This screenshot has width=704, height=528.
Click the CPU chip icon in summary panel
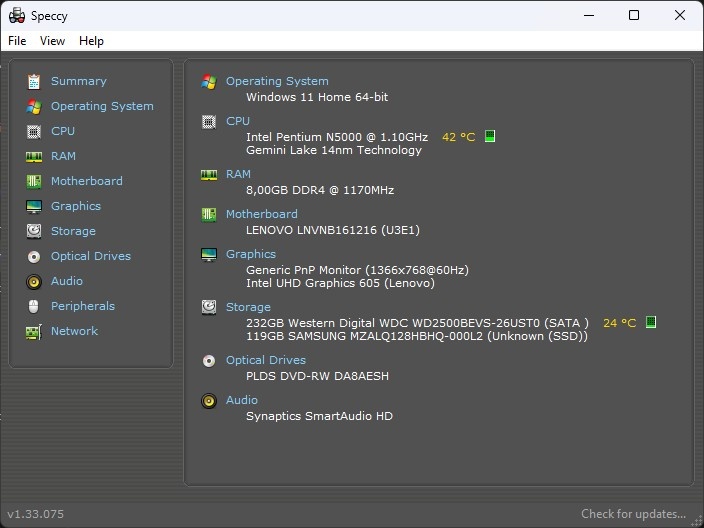[209, 122]
